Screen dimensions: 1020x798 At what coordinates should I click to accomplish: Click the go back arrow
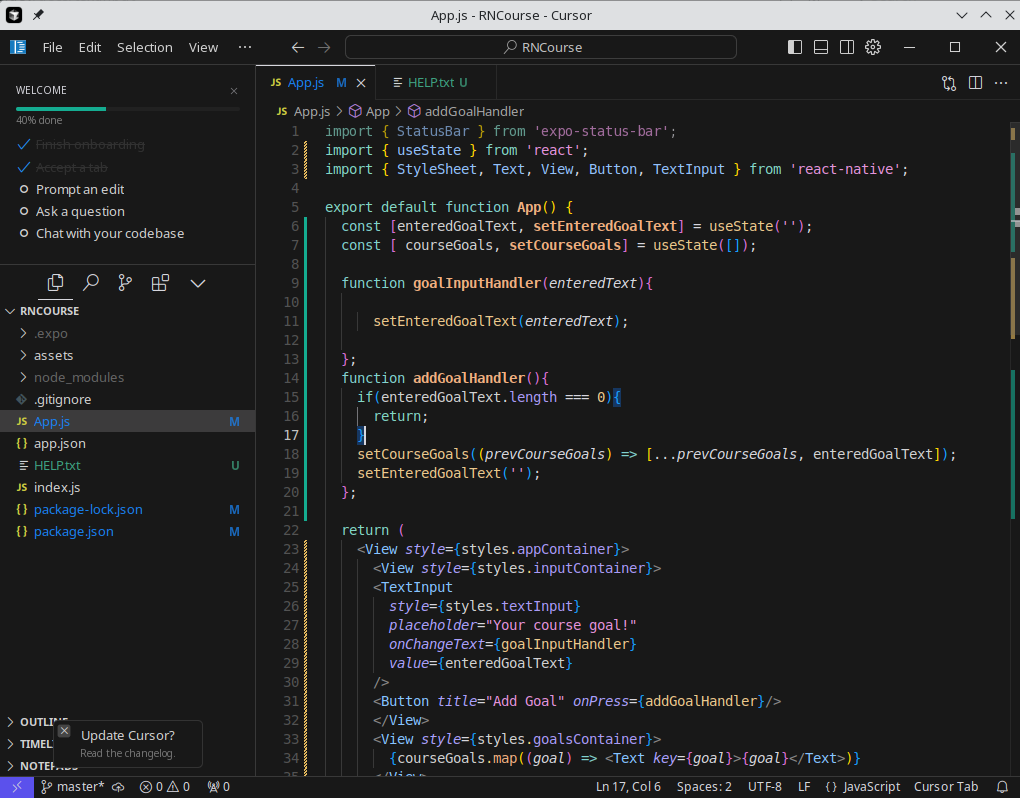tap(297, 47)
